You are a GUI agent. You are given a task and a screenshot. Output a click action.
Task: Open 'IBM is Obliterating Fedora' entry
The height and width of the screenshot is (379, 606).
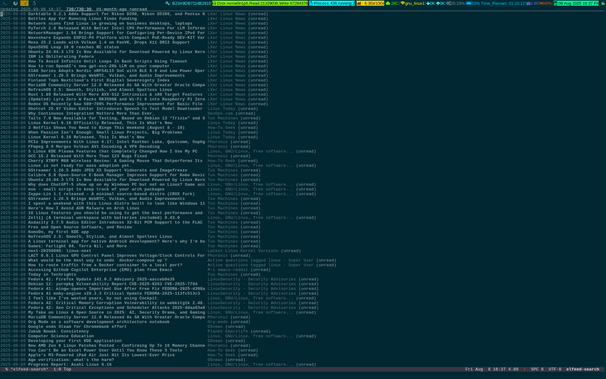61,56
